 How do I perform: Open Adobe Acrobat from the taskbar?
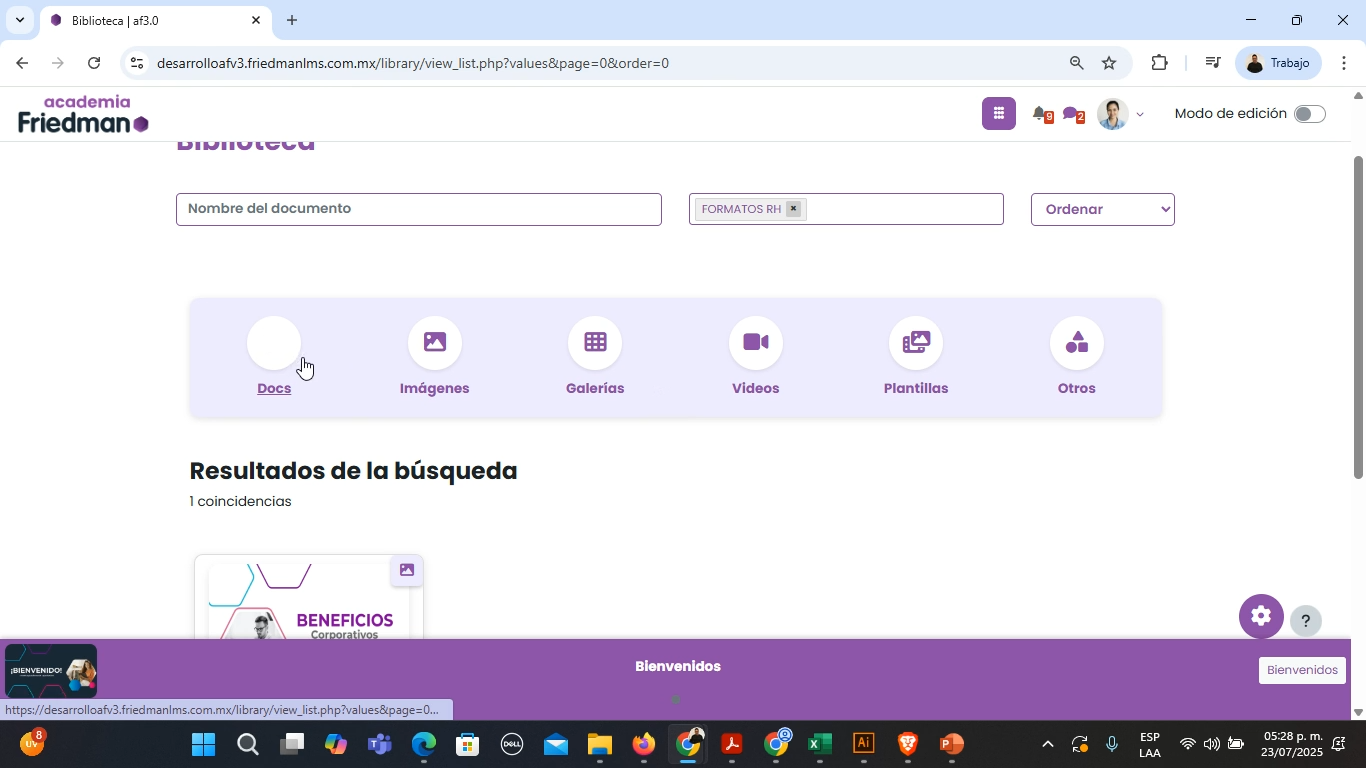click(x=732, y=744)
